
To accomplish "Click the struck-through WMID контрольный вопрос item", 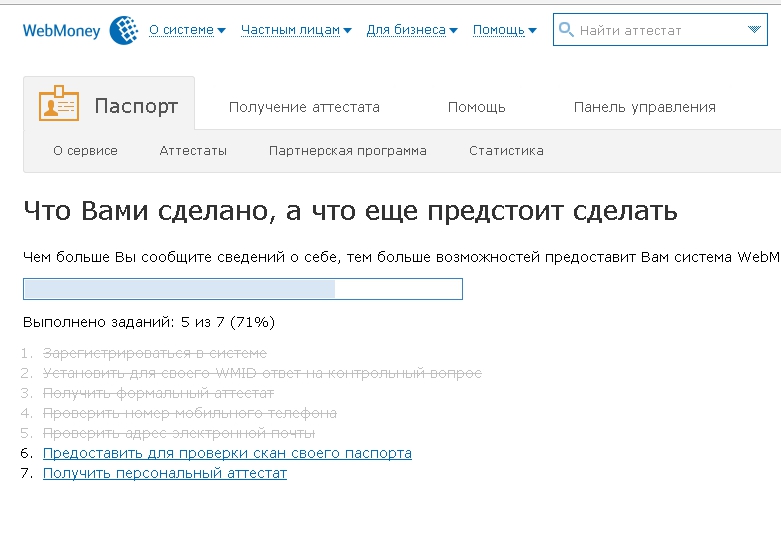I will pos(262,373).
